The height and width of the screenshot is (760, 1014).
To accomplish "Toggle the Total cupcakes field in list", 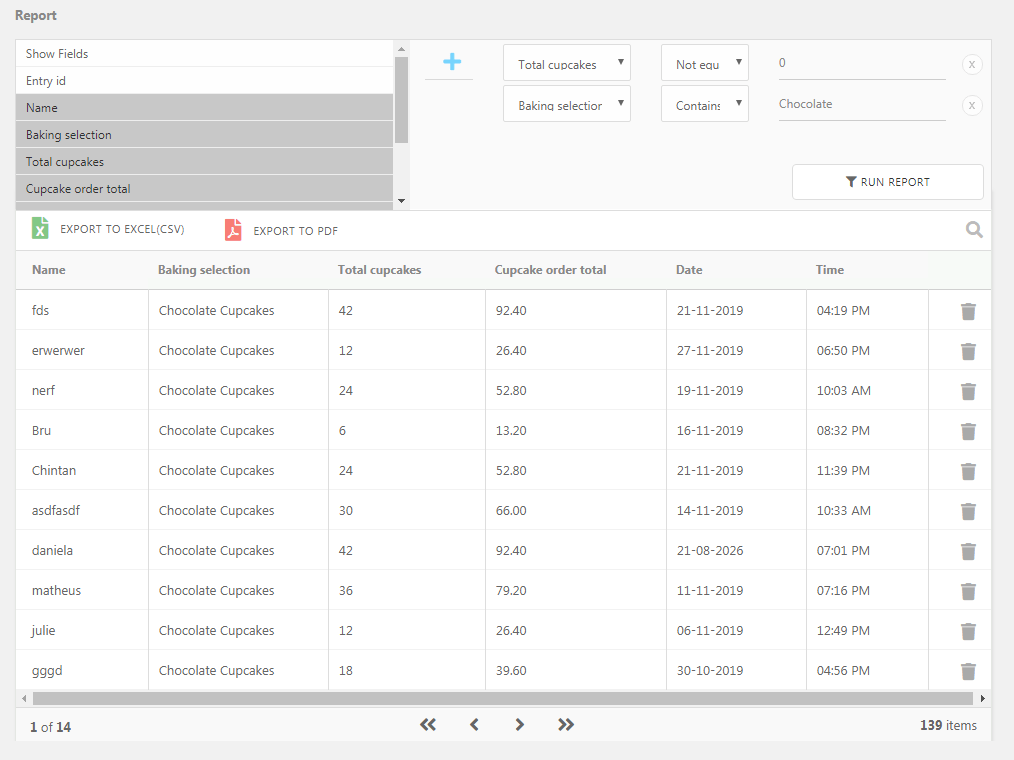I will click(204, 162).
